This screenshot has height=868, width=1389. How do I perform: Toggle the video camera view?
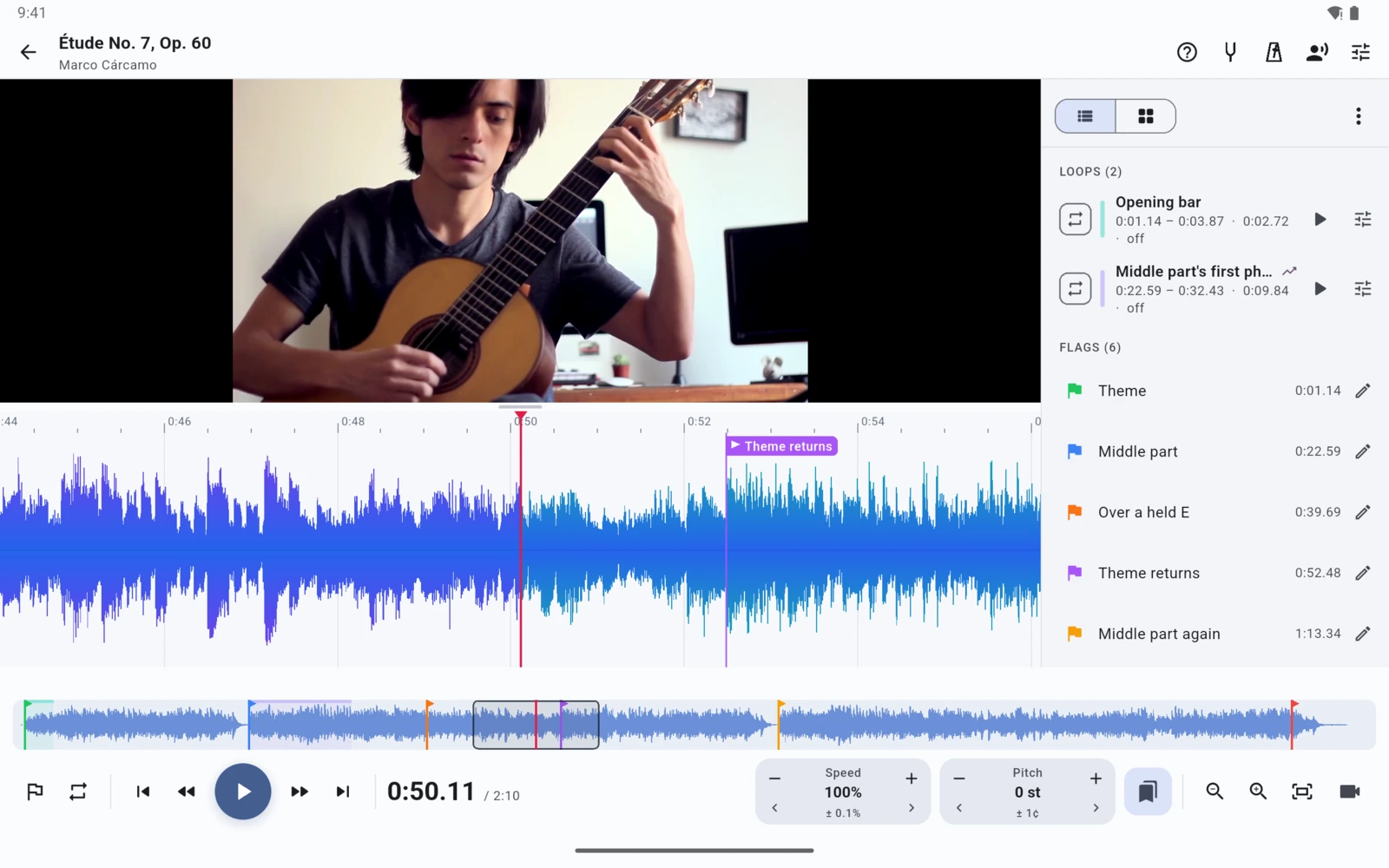1350,792
